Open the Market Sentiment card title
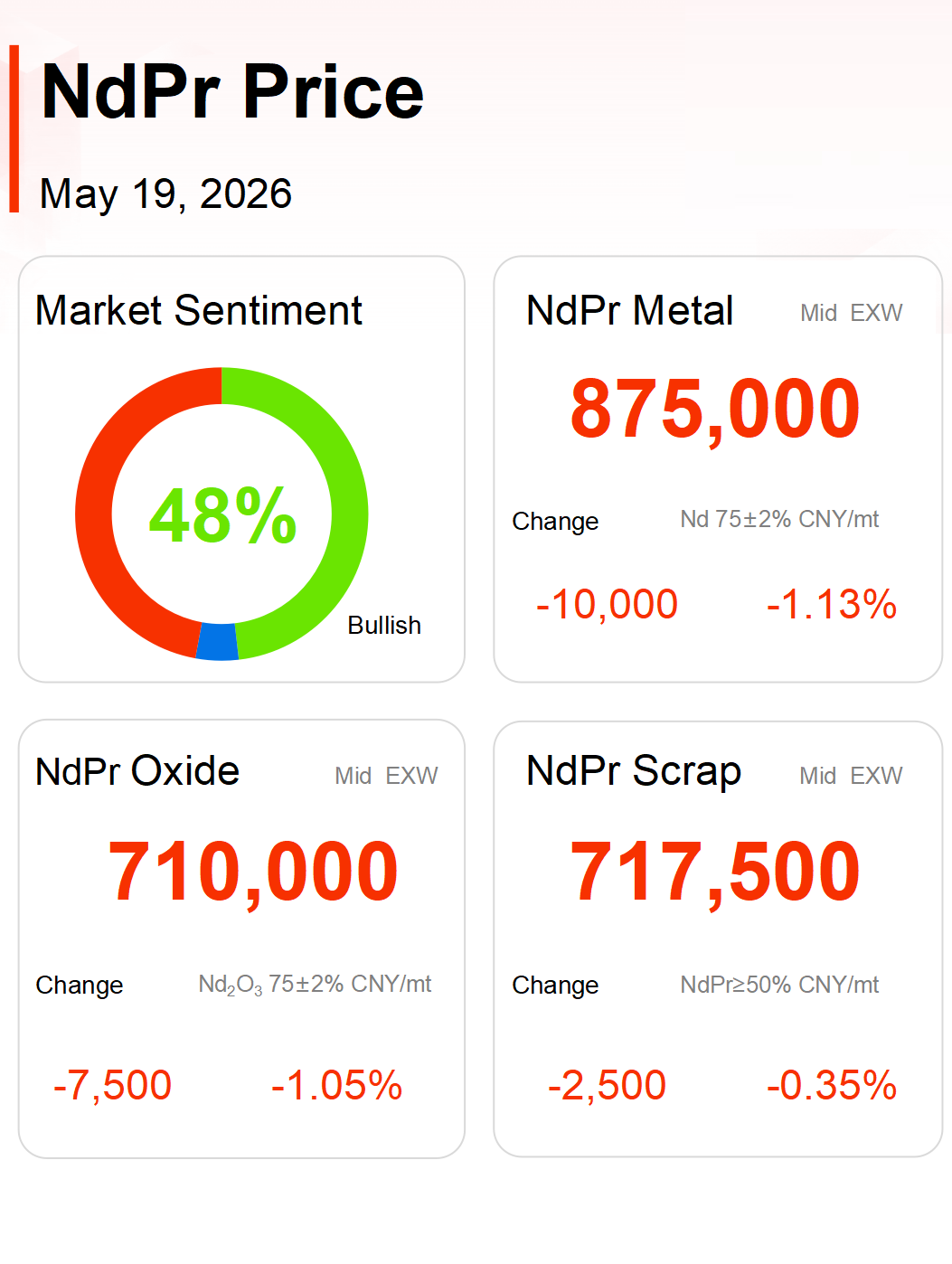Screen dimensions: 952x1264 198,310
